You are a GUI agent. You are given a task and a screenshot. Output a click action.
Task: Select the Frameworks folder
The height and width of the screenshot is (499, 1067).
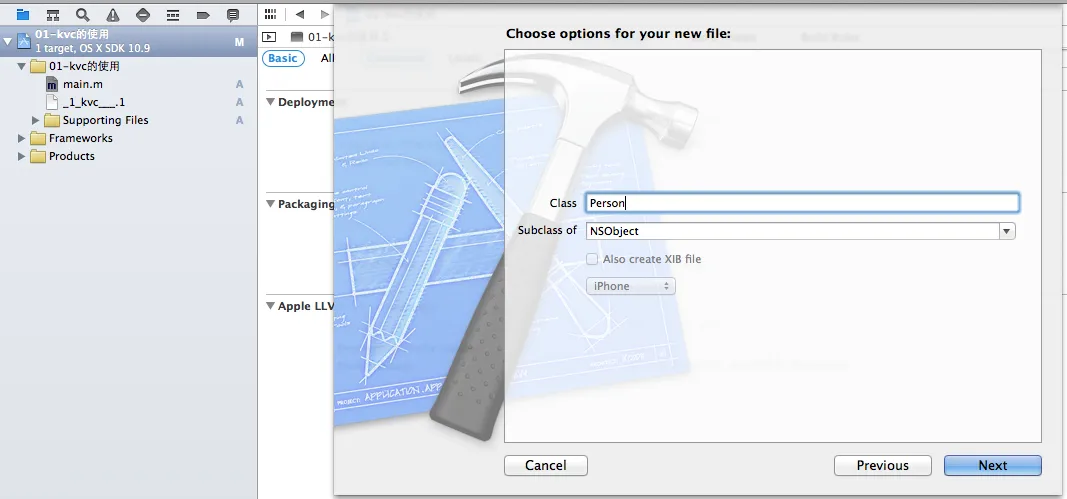pos(81,138)
